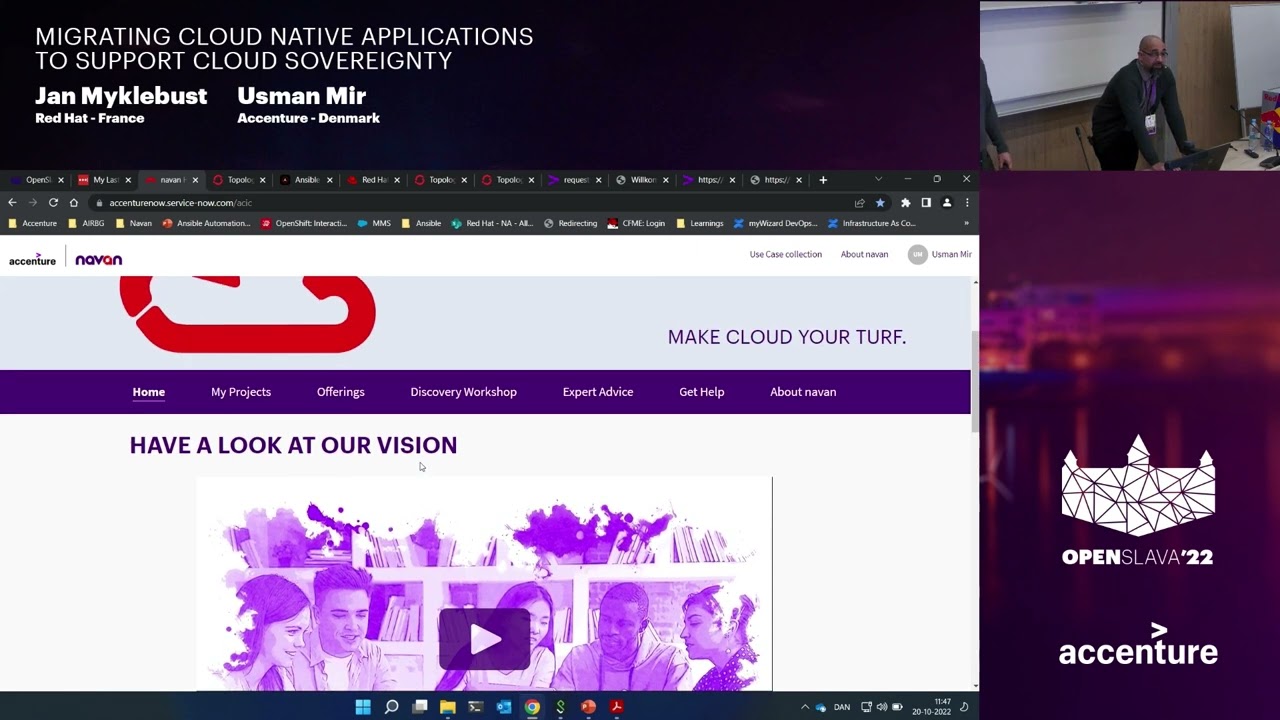Image resolution: width=1280 pixels, height=720 pixels.
Task: Open the Chrome profile avatar icon
Action: [947, 203]
